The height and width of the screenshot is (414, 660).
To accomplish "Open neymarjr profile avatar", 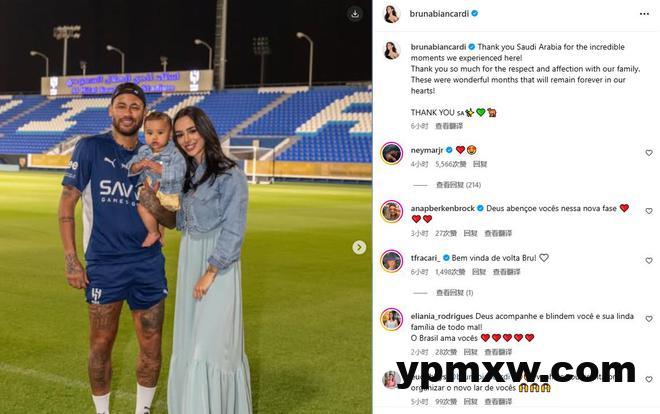I will pos(392,153).
